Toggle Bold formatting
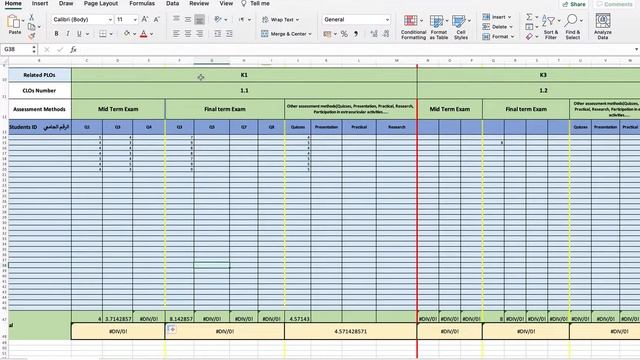 56,34
